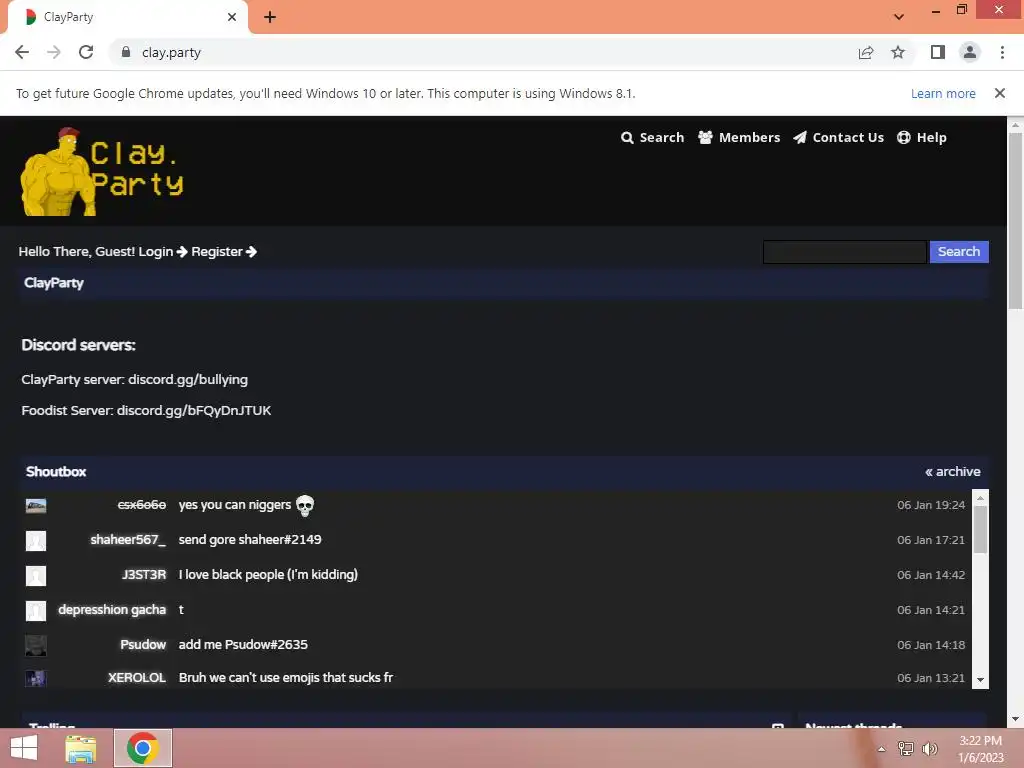The height and width of the screenshot is (768, 1024).
Task: Show hidden system tray icons
Action: [882, 749]
